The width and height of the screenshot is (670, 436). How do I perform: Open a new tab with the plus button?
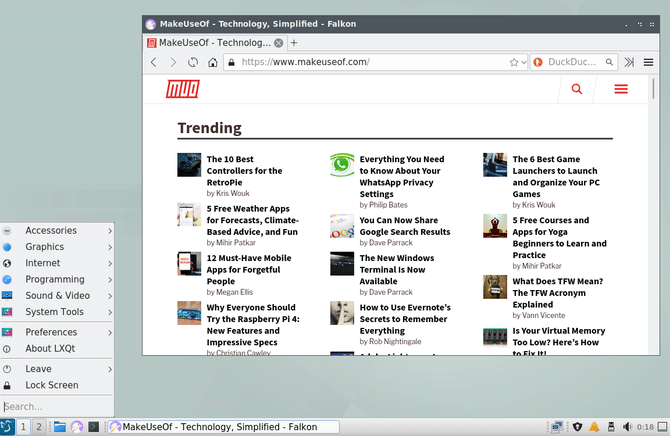point(294,43)
